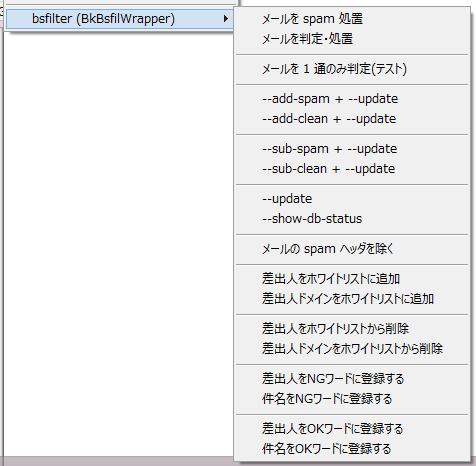476x466 pixels.
Task: Select 差出人をホワイトリストから削除
Action: pyautogui.click(x=352, y=329)
